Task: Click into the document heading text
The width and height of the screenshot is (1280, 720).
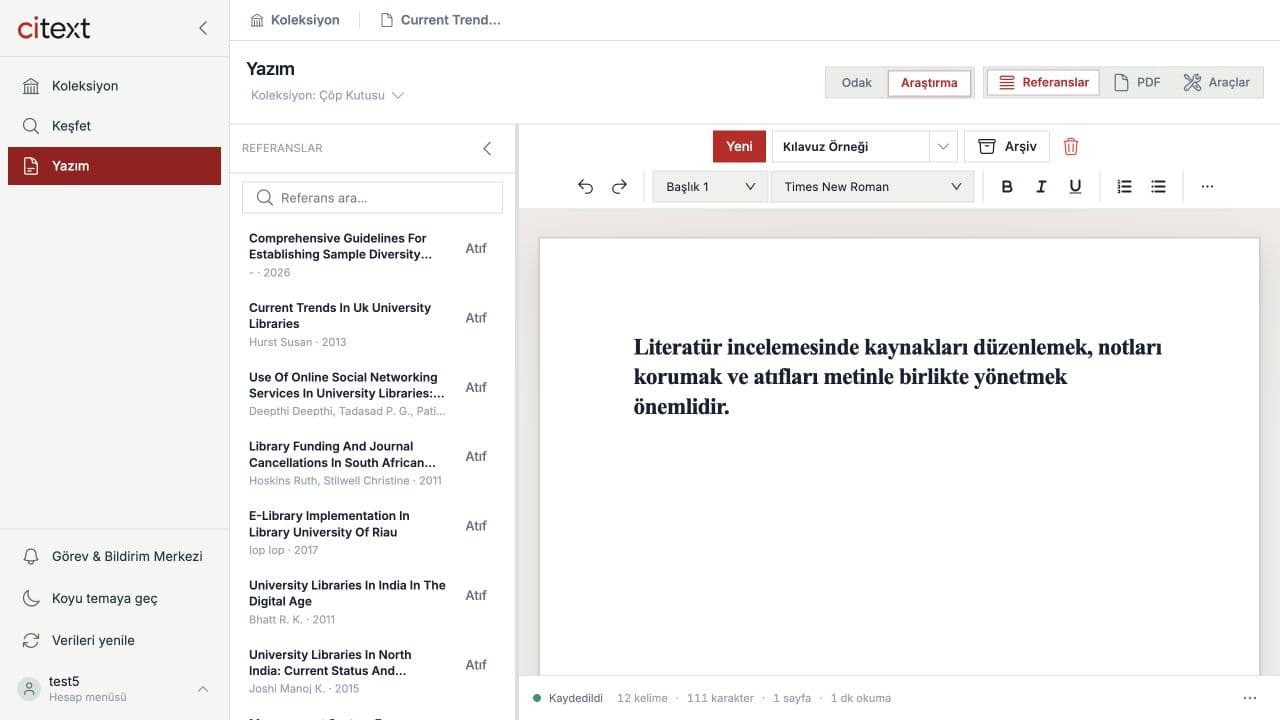Action: (898, 377)
